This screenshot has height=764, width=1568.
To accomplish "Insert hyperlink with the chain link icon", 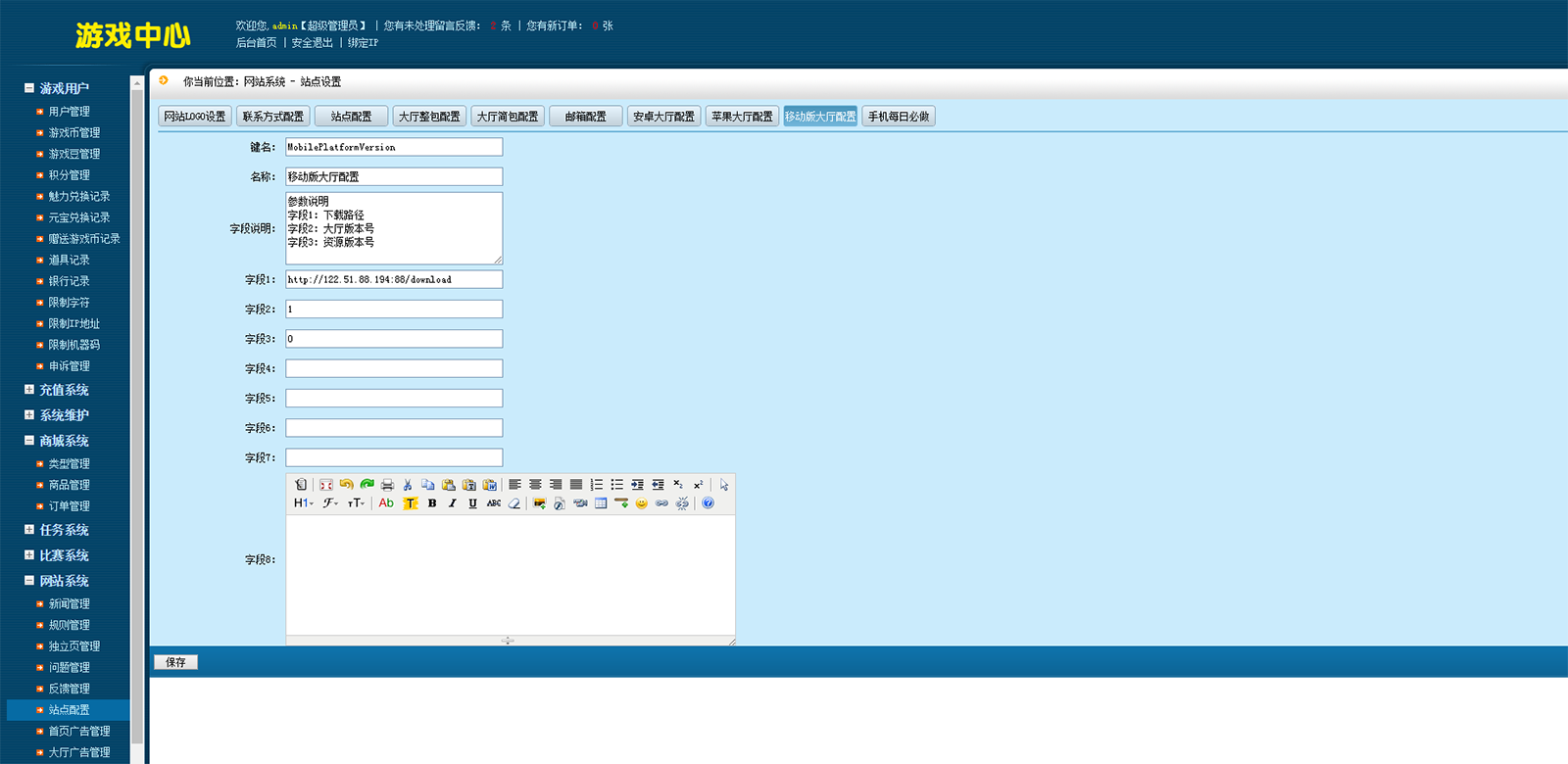I will [662, 503].
